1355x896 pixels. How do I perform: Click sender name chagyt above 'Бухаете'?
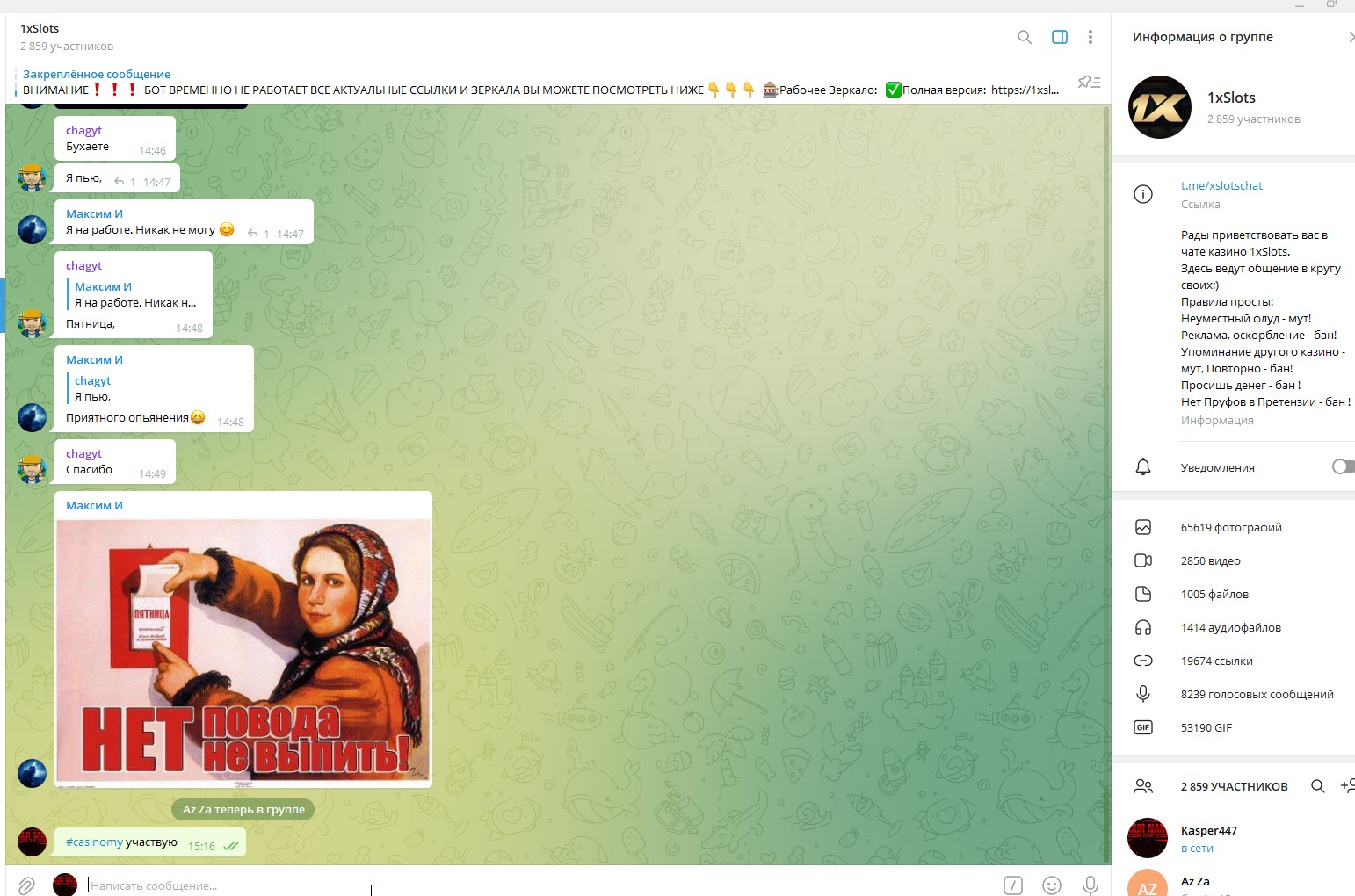(83, 130)
